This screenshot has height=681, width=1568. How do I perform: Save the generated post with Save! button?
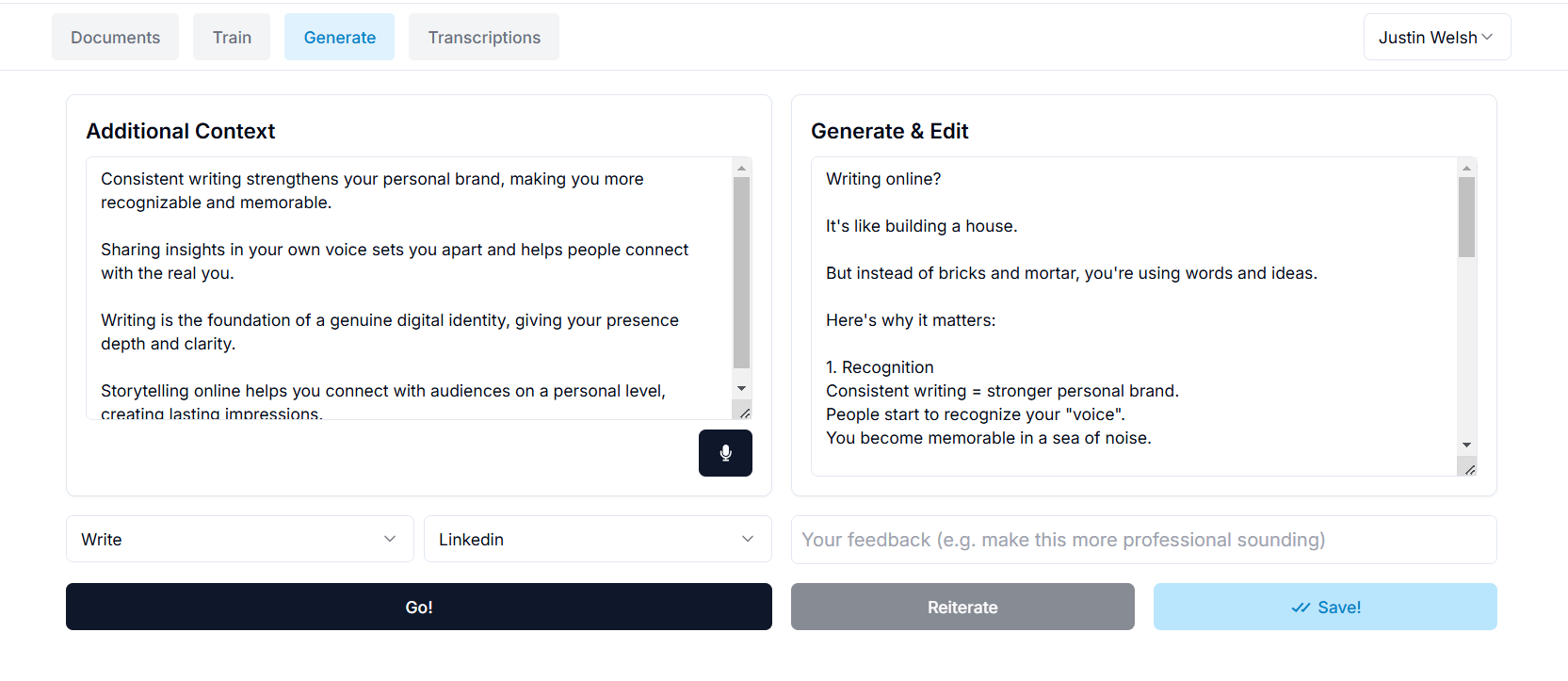1324,607
